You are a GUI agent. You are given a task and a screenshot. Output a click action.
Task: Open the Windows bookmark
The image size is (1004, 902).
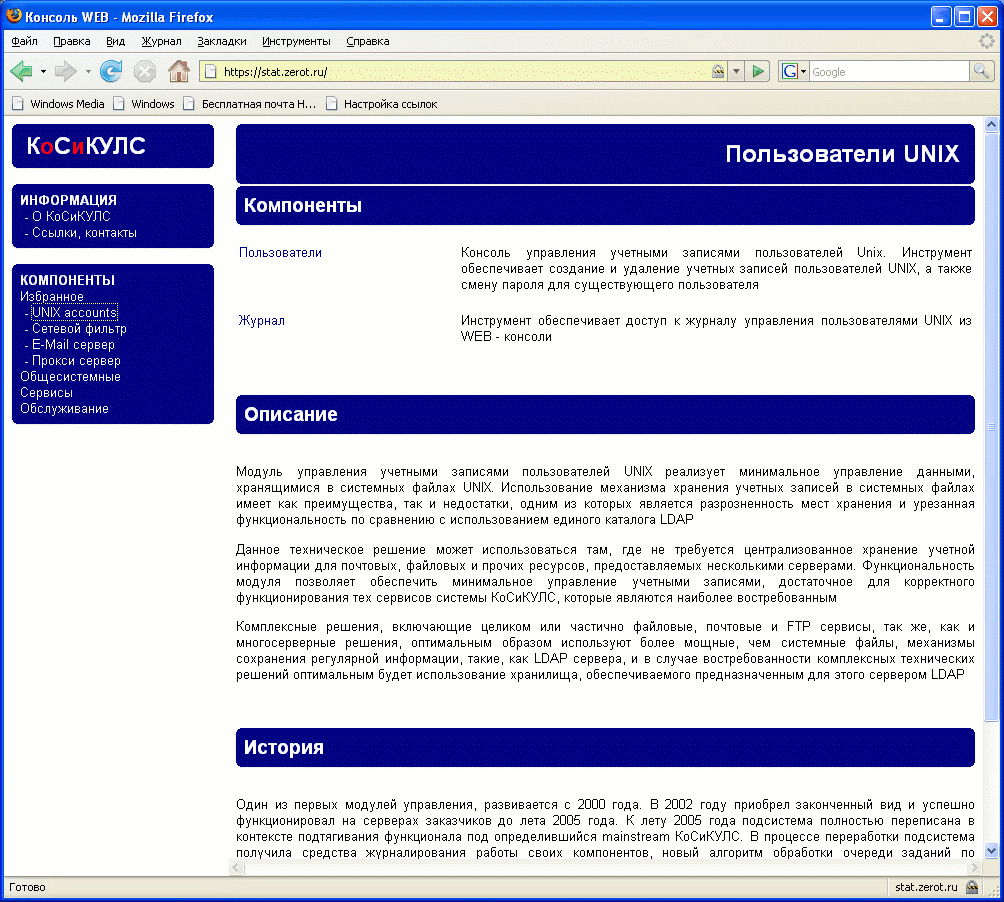click(145, 104)
